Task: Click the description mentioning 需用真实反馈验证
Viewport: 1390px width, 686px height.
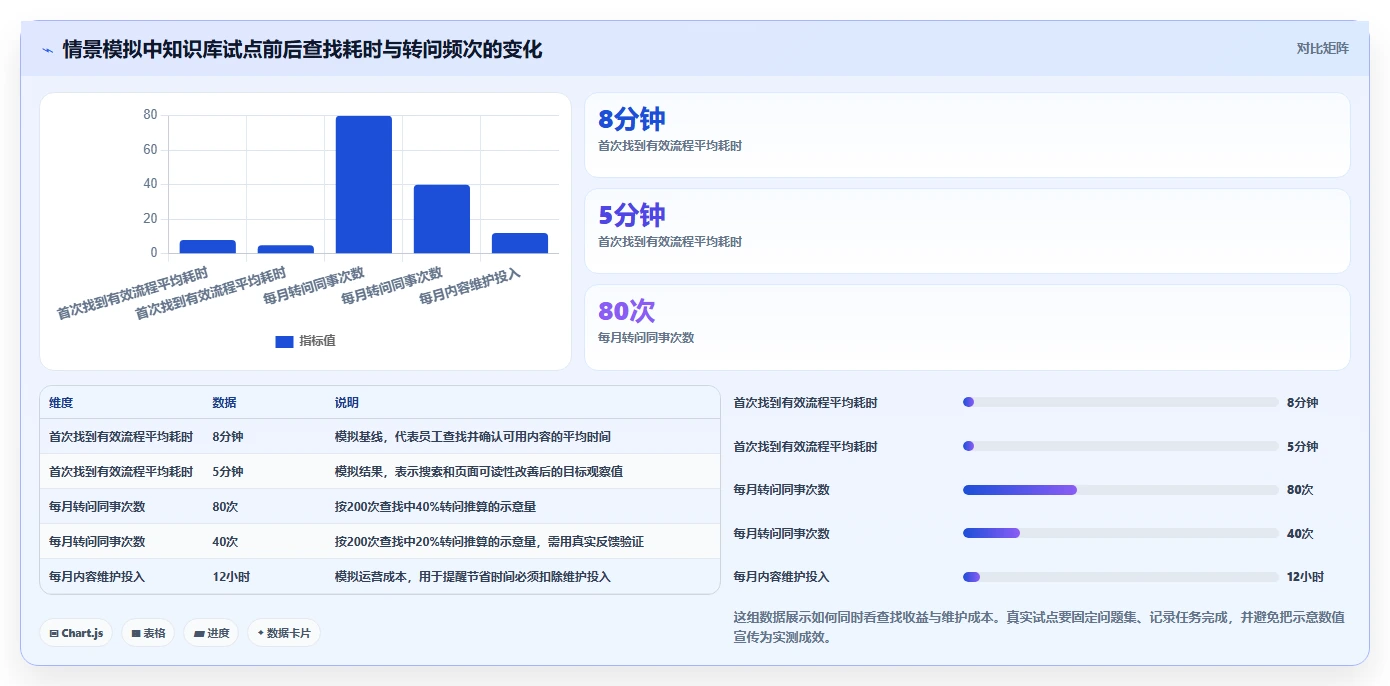Action: (x=489, y=541)
